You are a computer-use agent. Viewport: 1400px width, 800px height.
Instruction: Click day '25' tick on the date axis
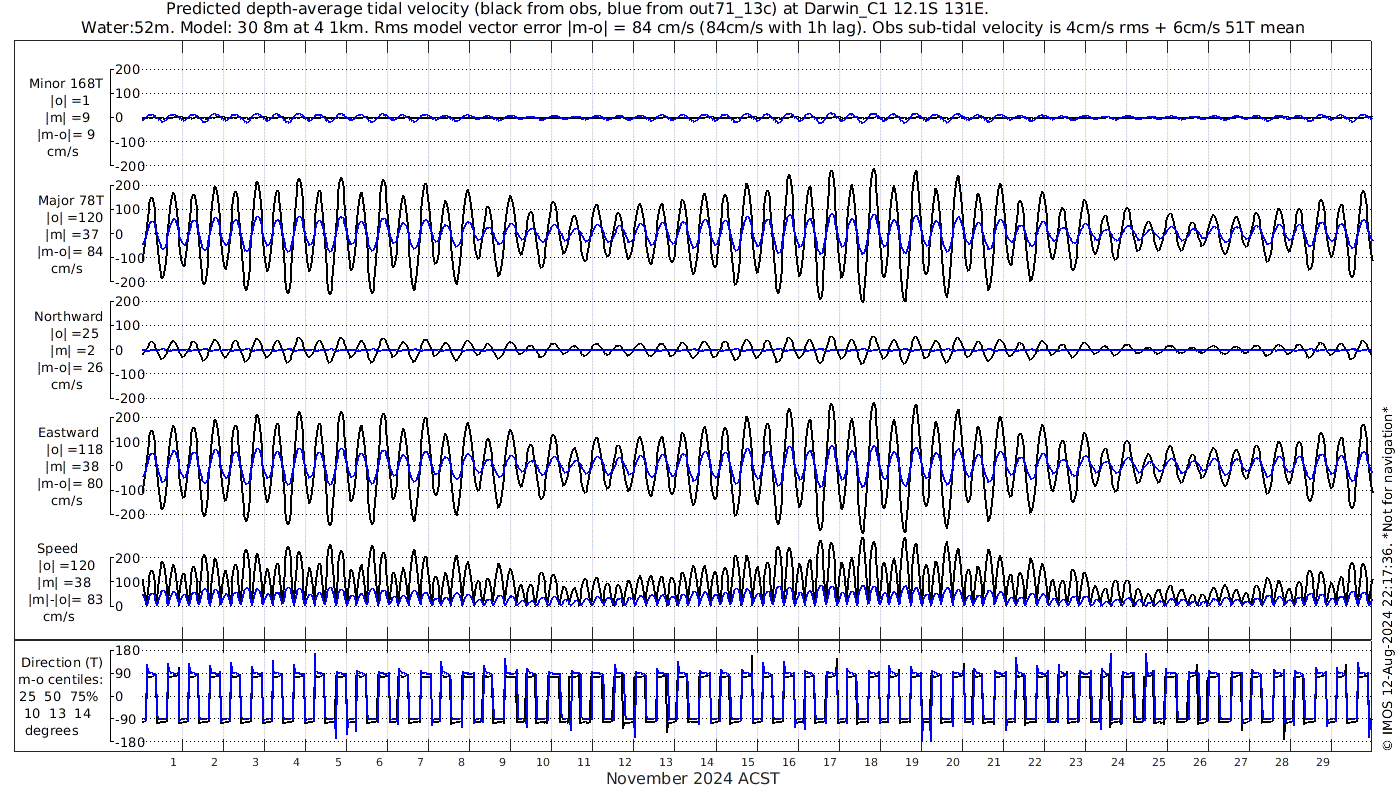(1158, 762)
